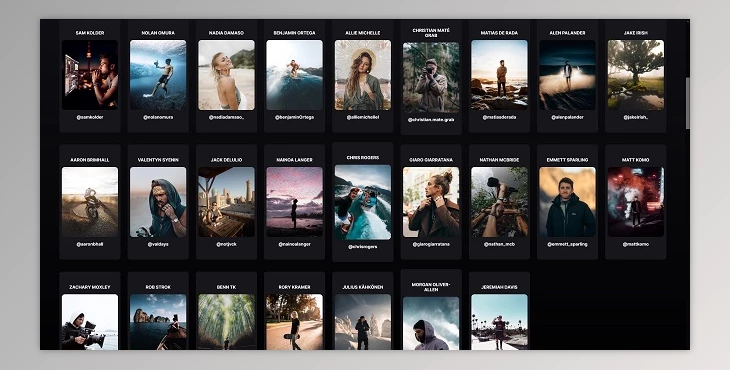Image resolution: width=730 pixels, height=370 pixels.
Task: Follow the @samkolder handle link
Action: 90,117
